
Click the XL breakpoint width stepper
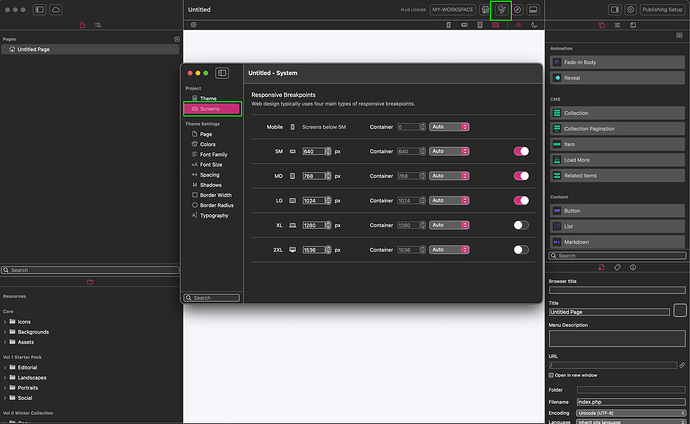(x=328, y=225)
